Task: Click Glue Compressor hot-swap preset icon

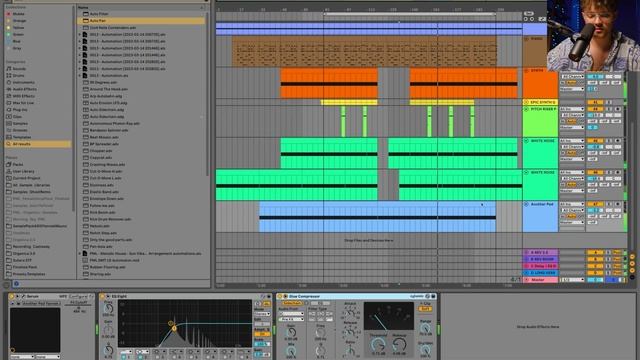Action: tap(427, 296)
